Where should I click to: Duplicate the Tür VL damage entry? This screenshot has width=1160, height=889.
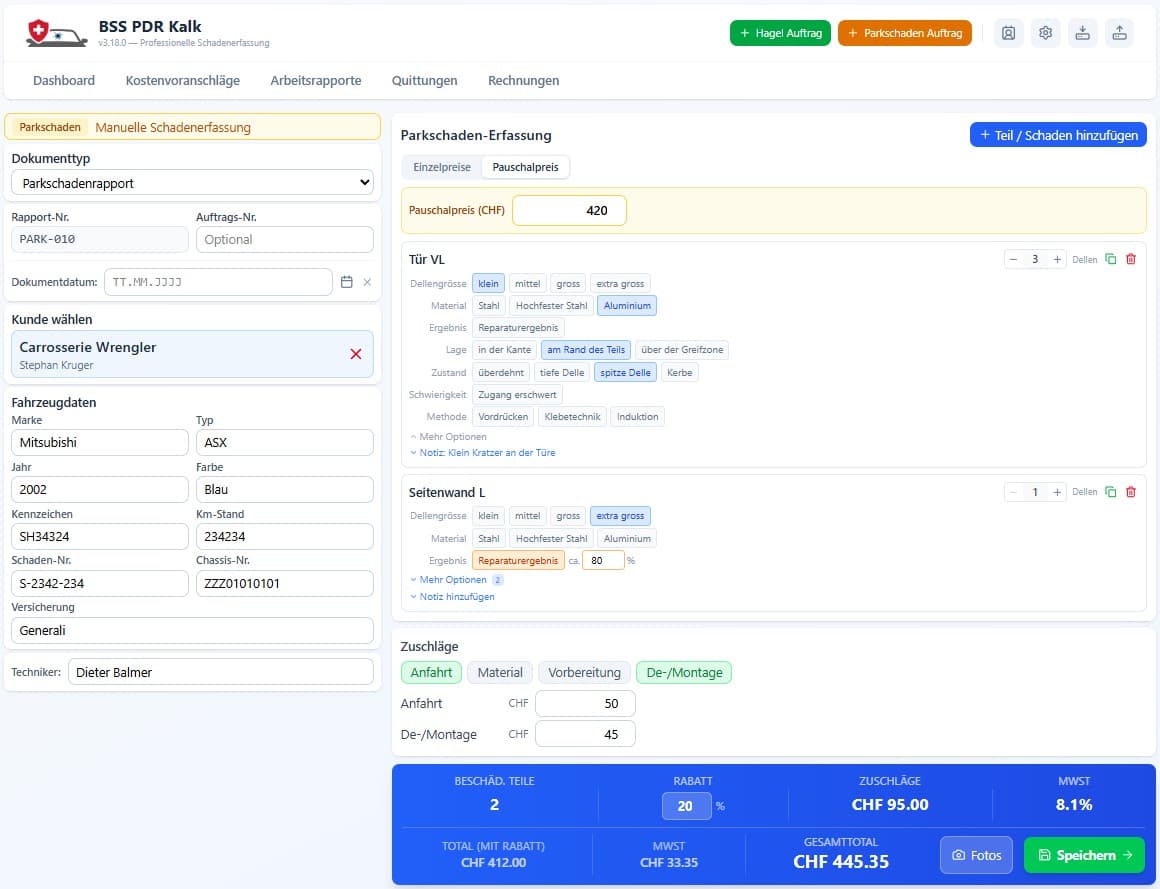(x=1110, y=259)
